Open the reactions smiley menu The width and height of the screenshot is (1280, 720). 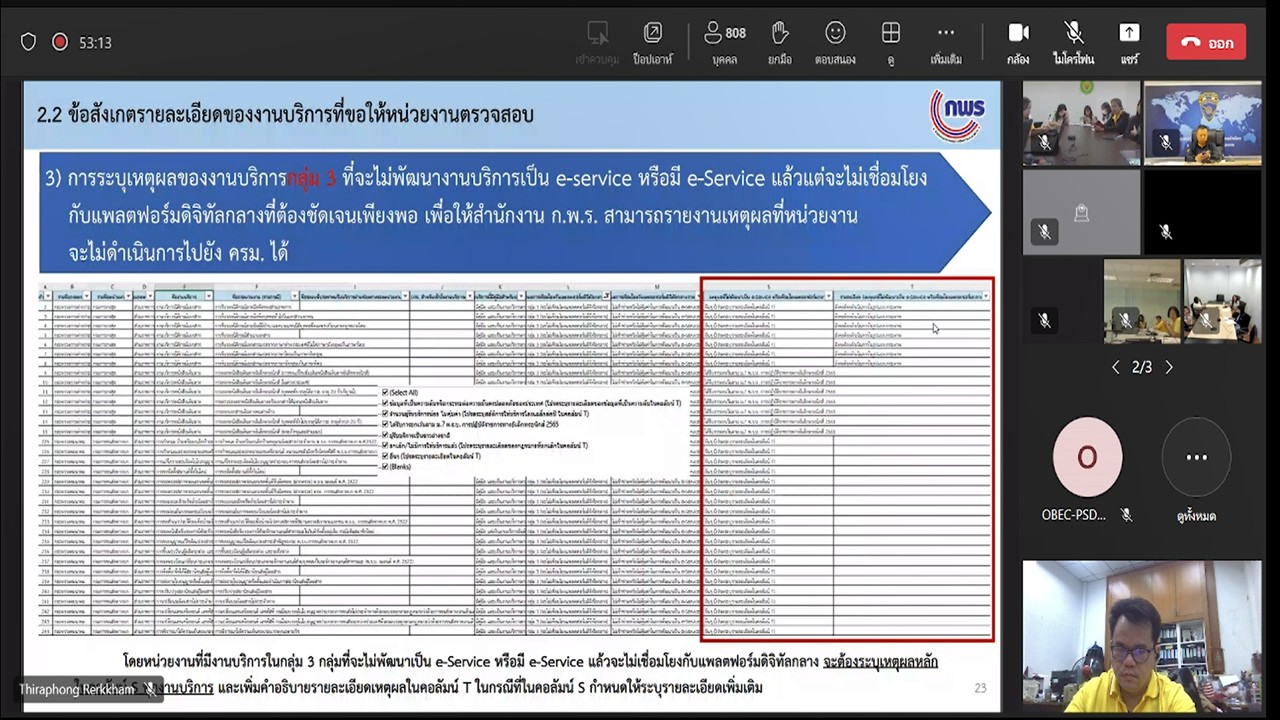coord(835,41)
